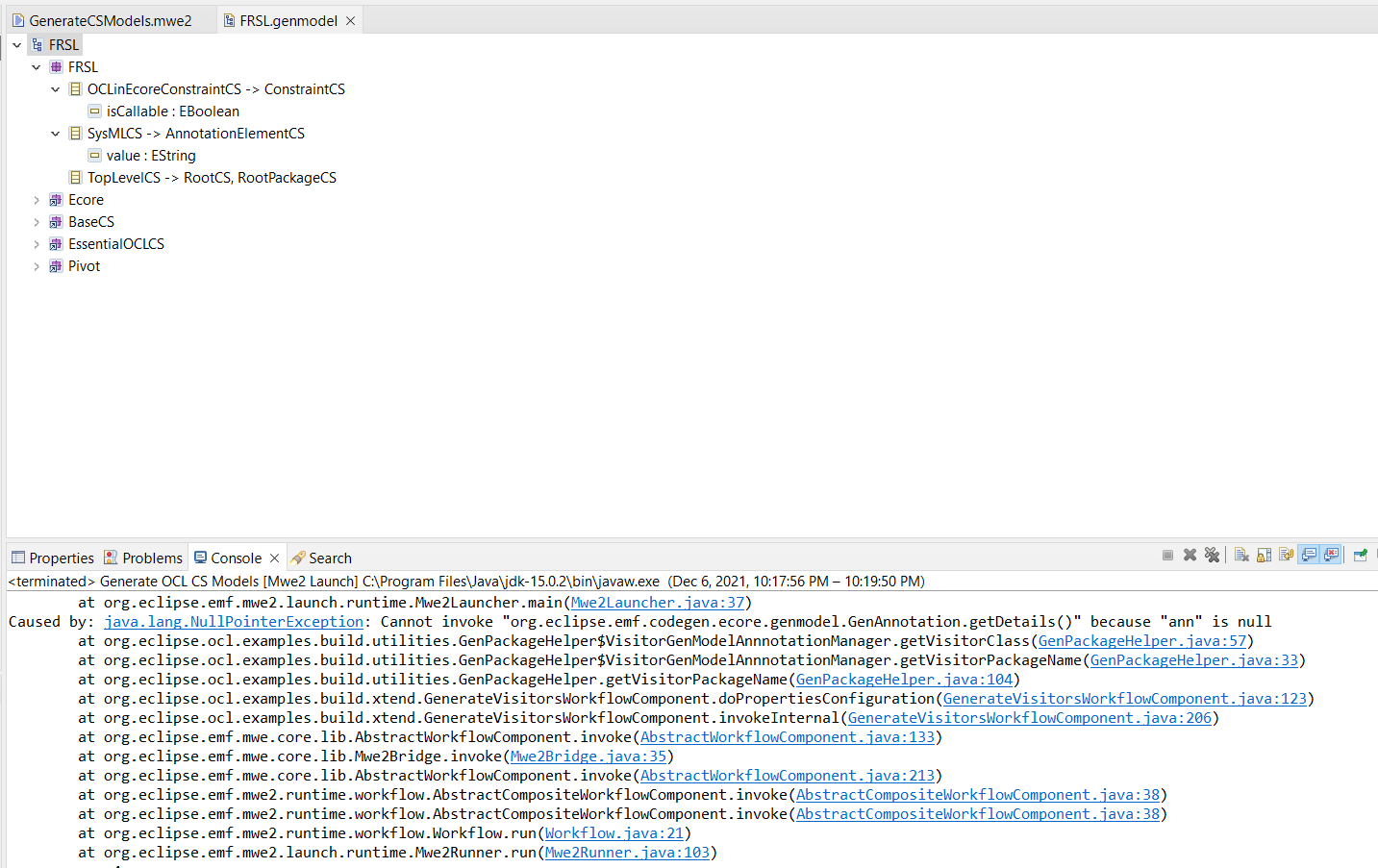Select the isCallable : EBoolean attribute
The image size is (1378, 868).
[172, 112]
